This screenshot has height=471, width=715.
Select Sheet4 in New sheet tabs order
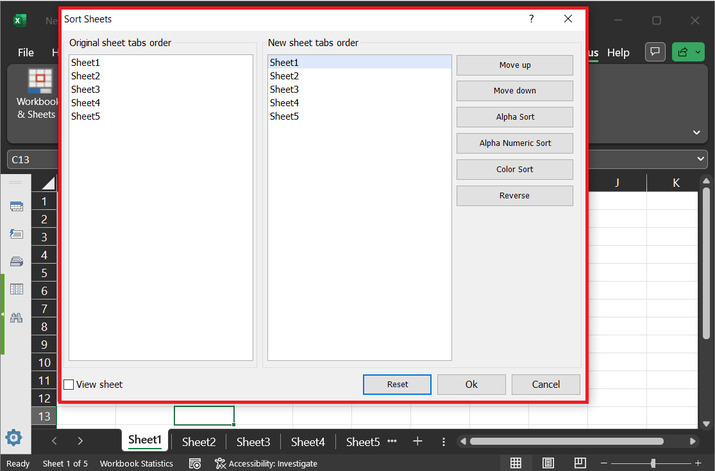[359, 103]
